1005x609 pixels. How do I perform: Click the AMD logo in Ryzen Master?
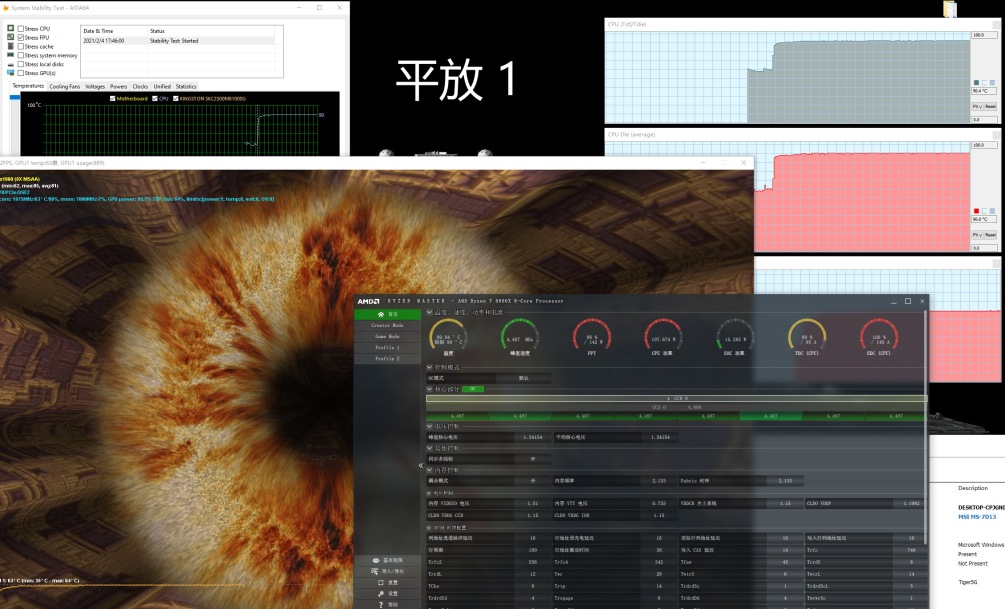click(x=369, y=301)
